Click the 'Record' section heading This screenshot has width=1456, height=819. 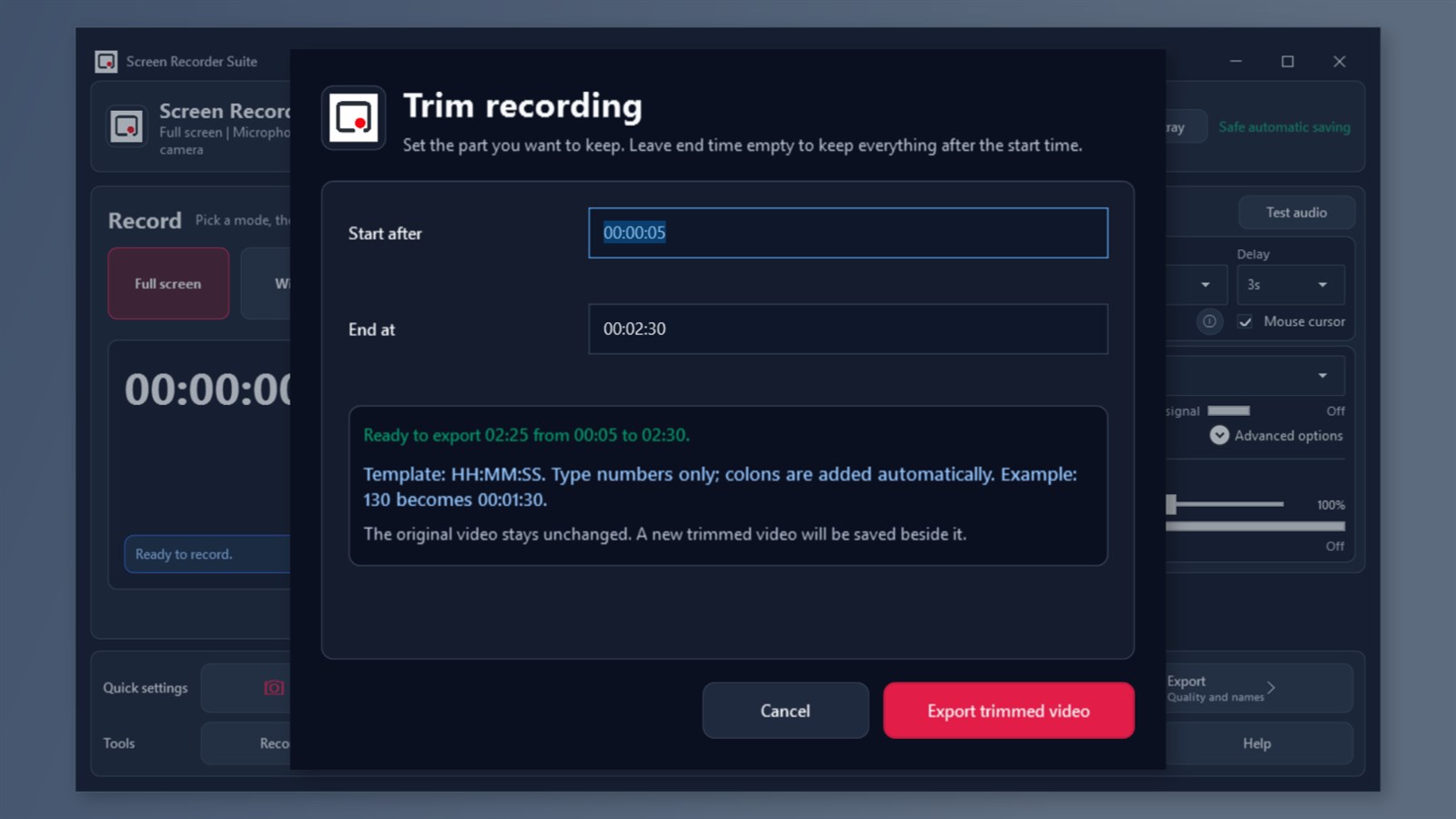click(x=145, y=220)
